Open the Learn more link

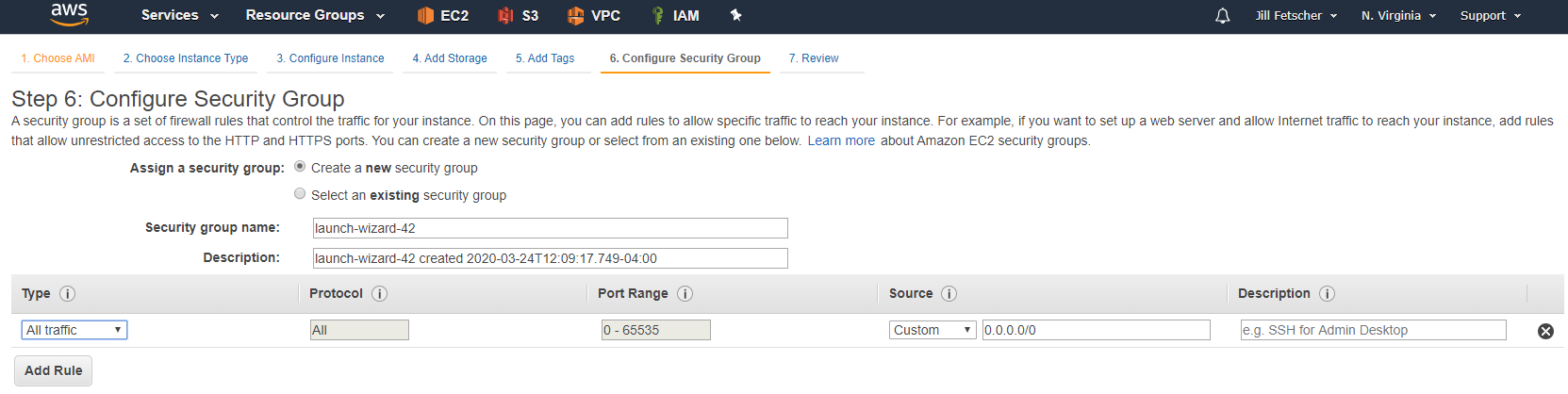tap(841, 140)
